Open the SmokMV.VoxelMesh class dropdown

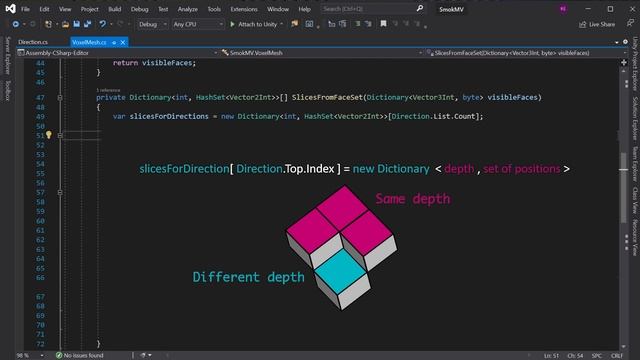click(322, 53)
